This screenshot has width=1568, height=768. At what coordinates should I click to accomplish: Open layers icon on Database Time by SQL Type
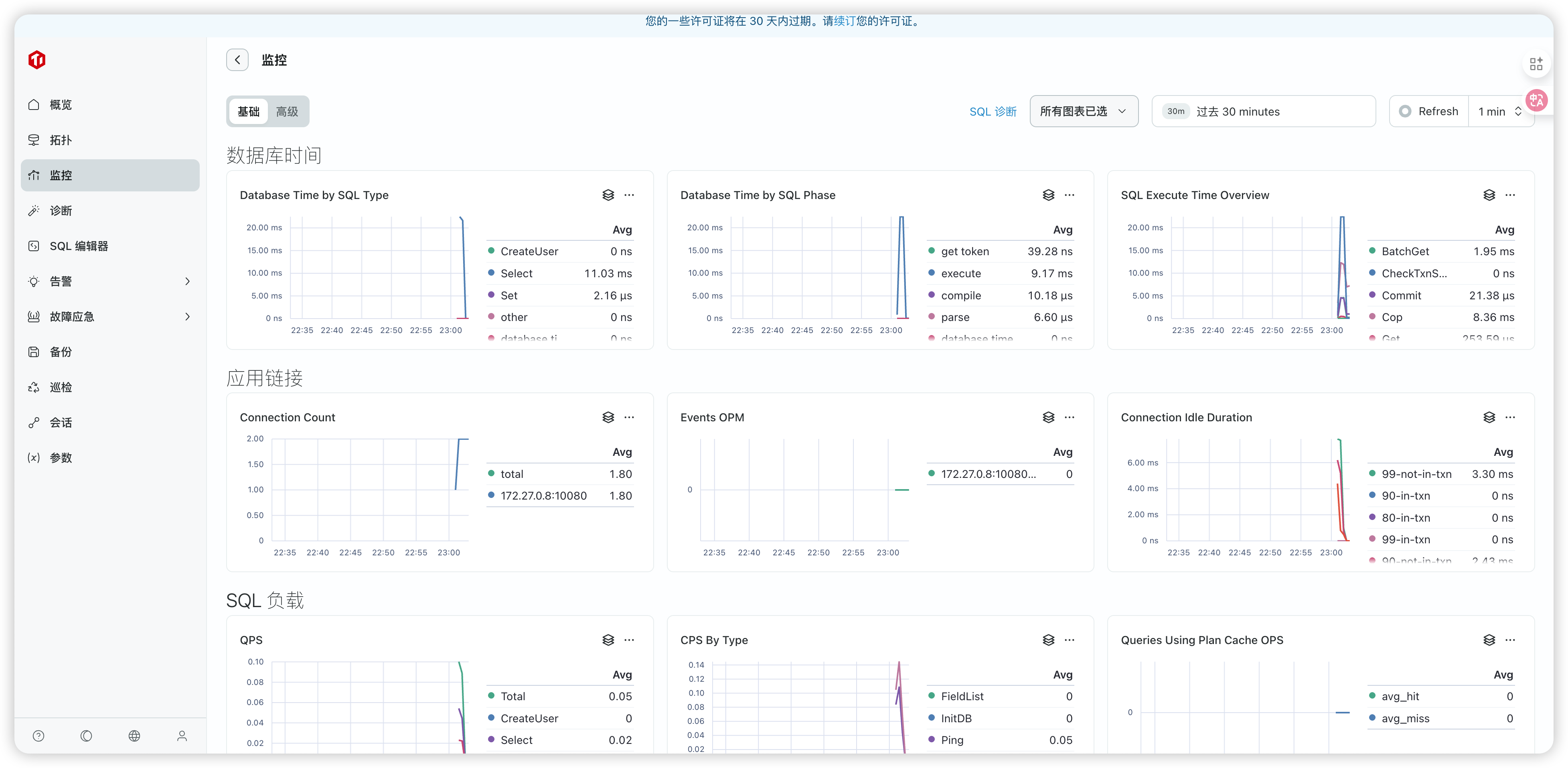(x=608, y=195)
